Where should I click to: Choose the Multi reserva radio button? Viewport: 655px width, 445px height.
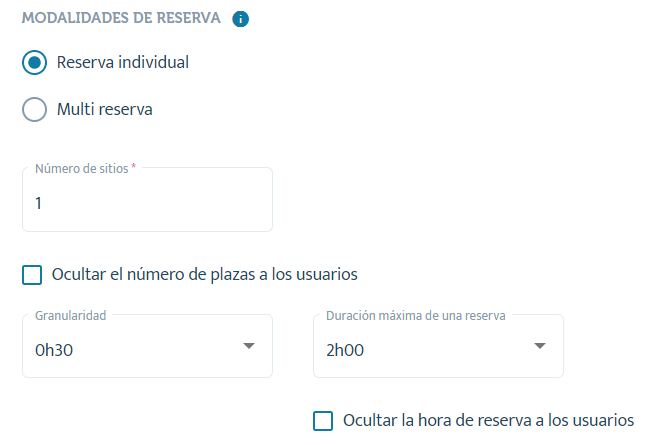click(34, 109)
